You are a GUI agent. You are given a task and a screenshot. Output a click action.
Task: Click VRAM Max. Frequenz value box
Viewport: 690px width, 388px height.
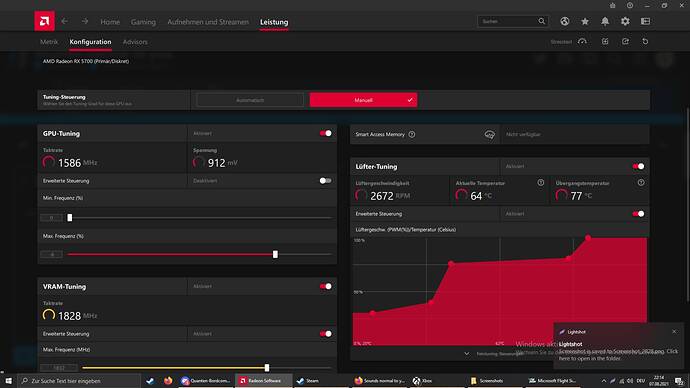[x=59, y=368]
